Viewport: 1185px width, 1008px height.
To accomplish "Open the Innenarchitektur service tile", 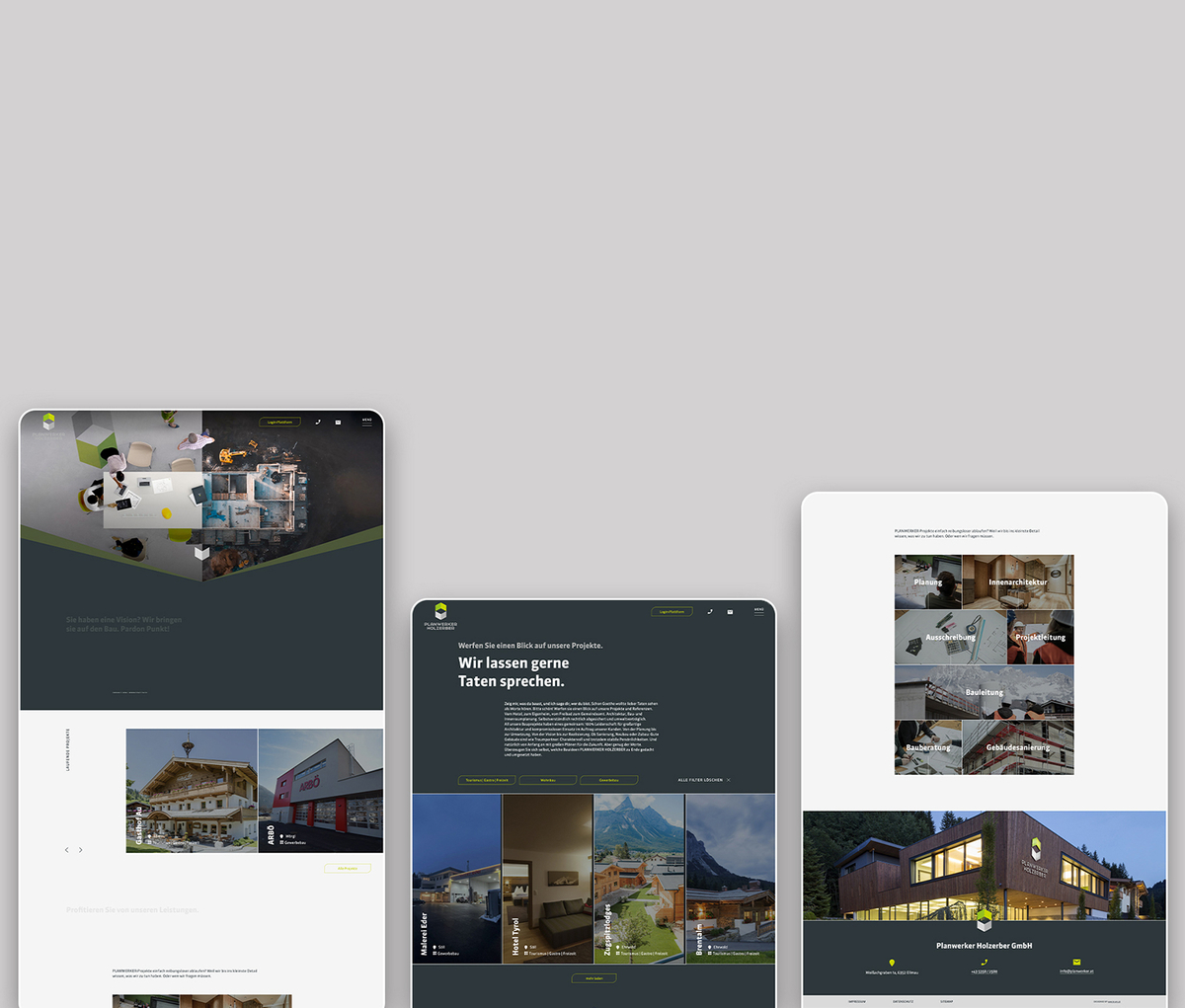I will click(x=1018, y=582).
